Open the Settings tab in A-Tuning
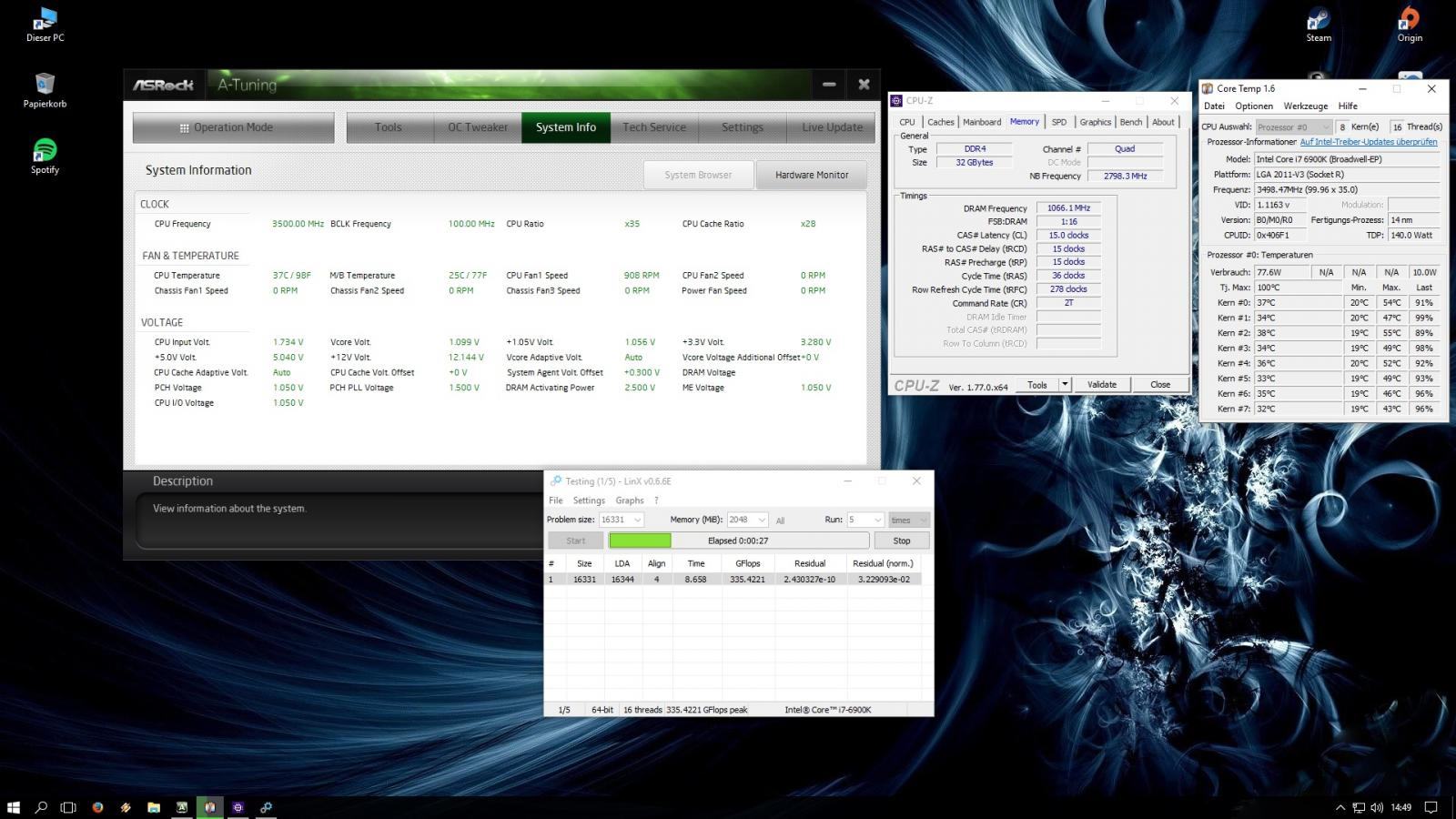This screenshot has width=1456, height=819. (743, 127)
